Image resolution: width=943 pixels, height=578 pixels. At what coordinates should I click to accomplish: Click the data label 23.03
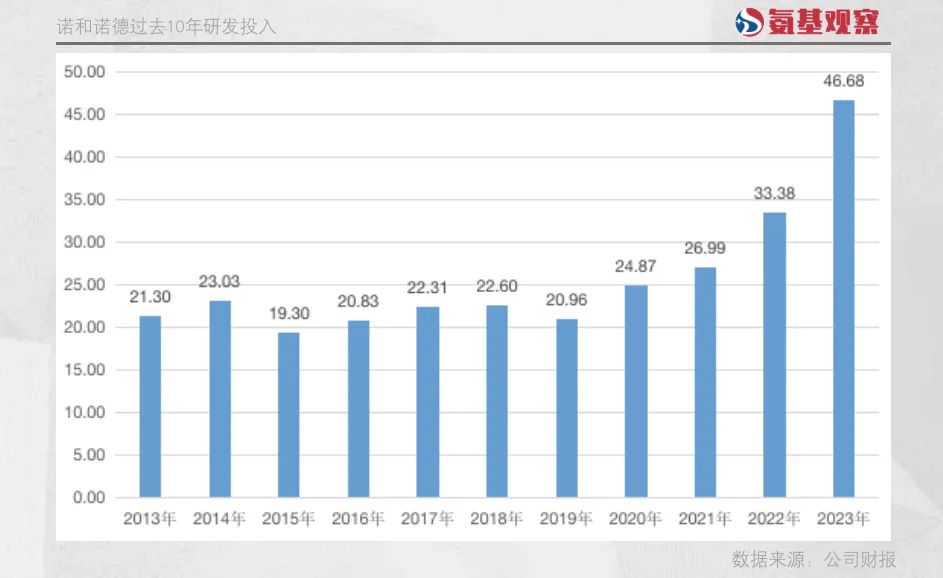[x=220, y=281]
